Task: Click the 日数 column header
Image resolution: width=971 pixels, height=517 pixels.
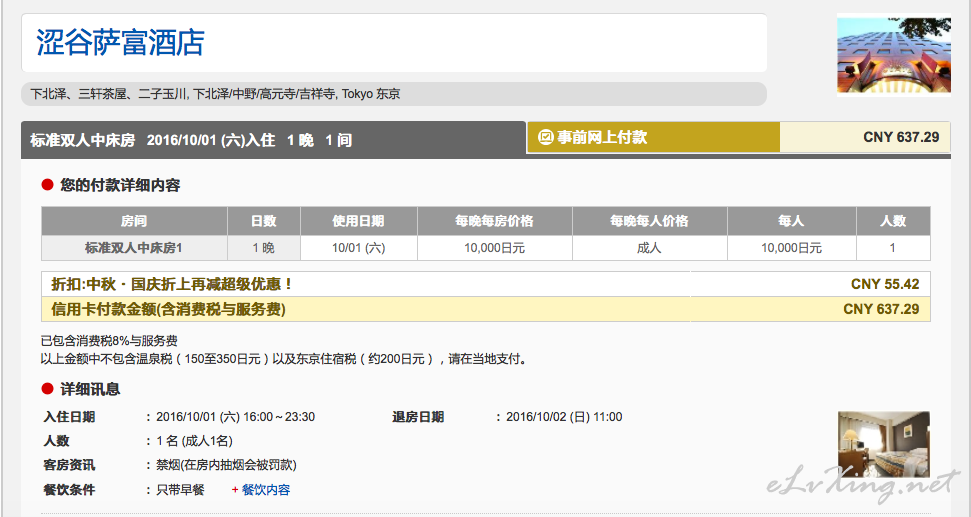Action: pyautogui.click(x=264, y=221)
